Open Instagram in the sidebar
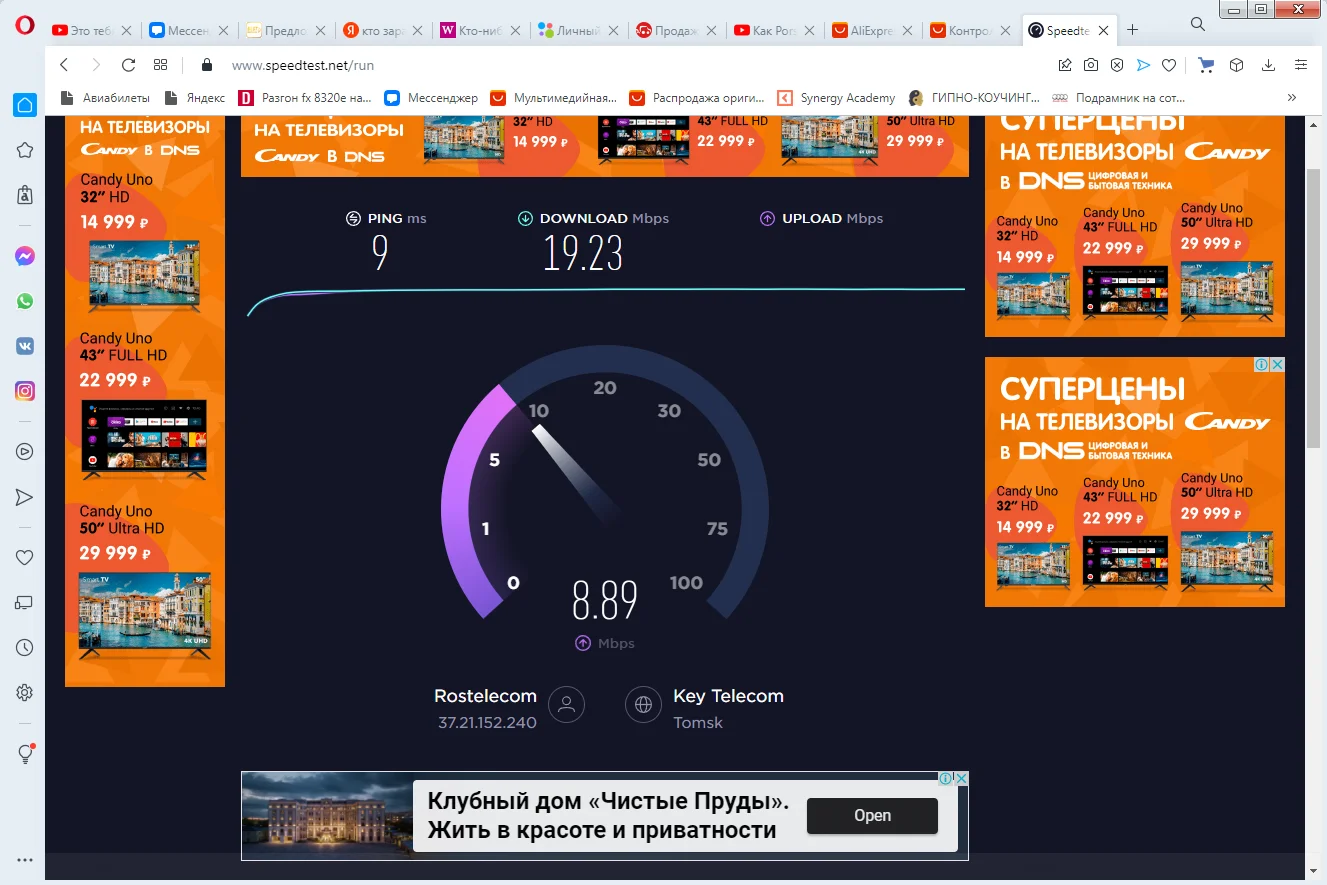The image size is (1327, 885). coord(24,391)
